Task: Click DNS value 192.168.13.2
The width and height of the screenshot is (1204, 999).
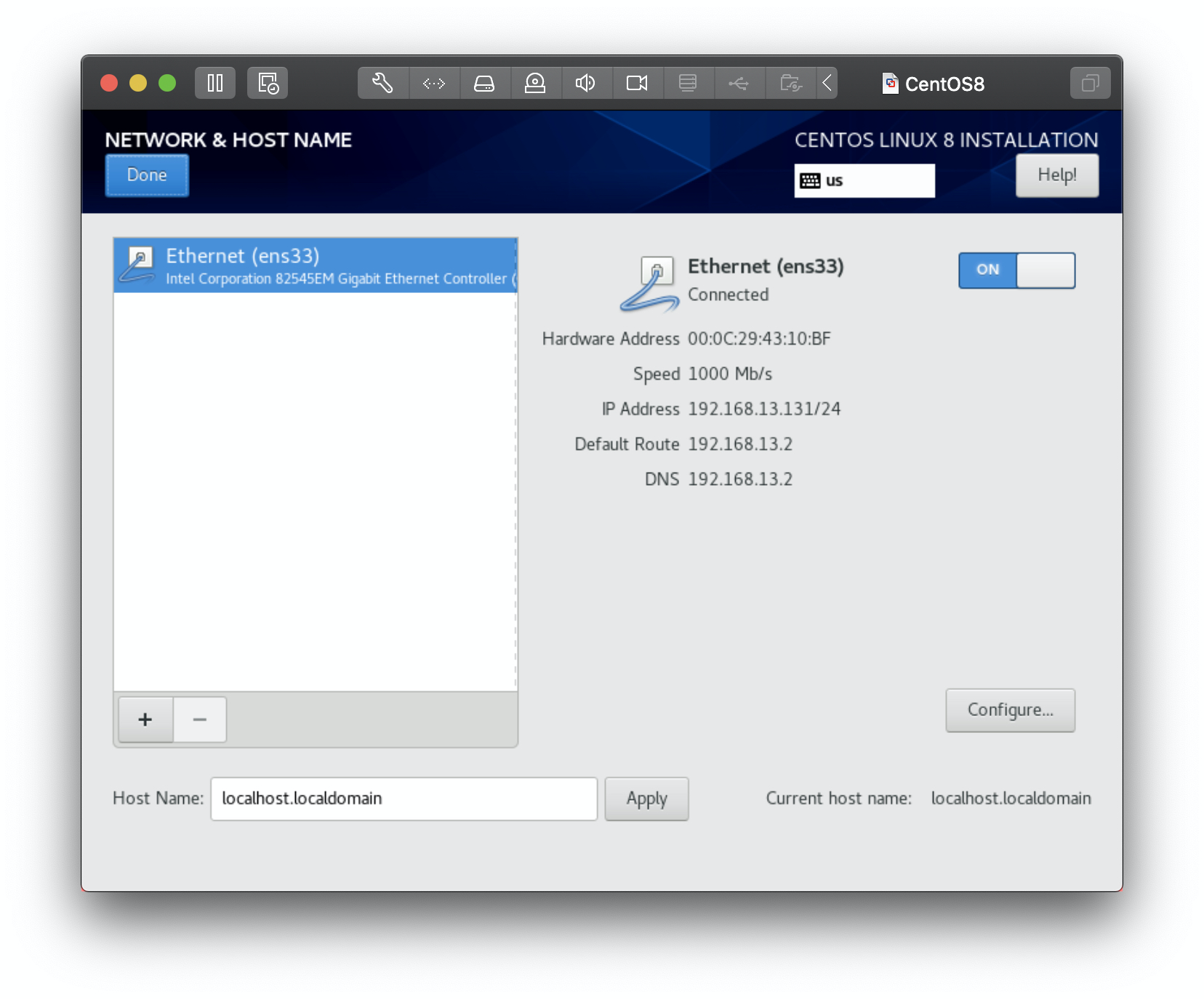Action: [740, 480]
